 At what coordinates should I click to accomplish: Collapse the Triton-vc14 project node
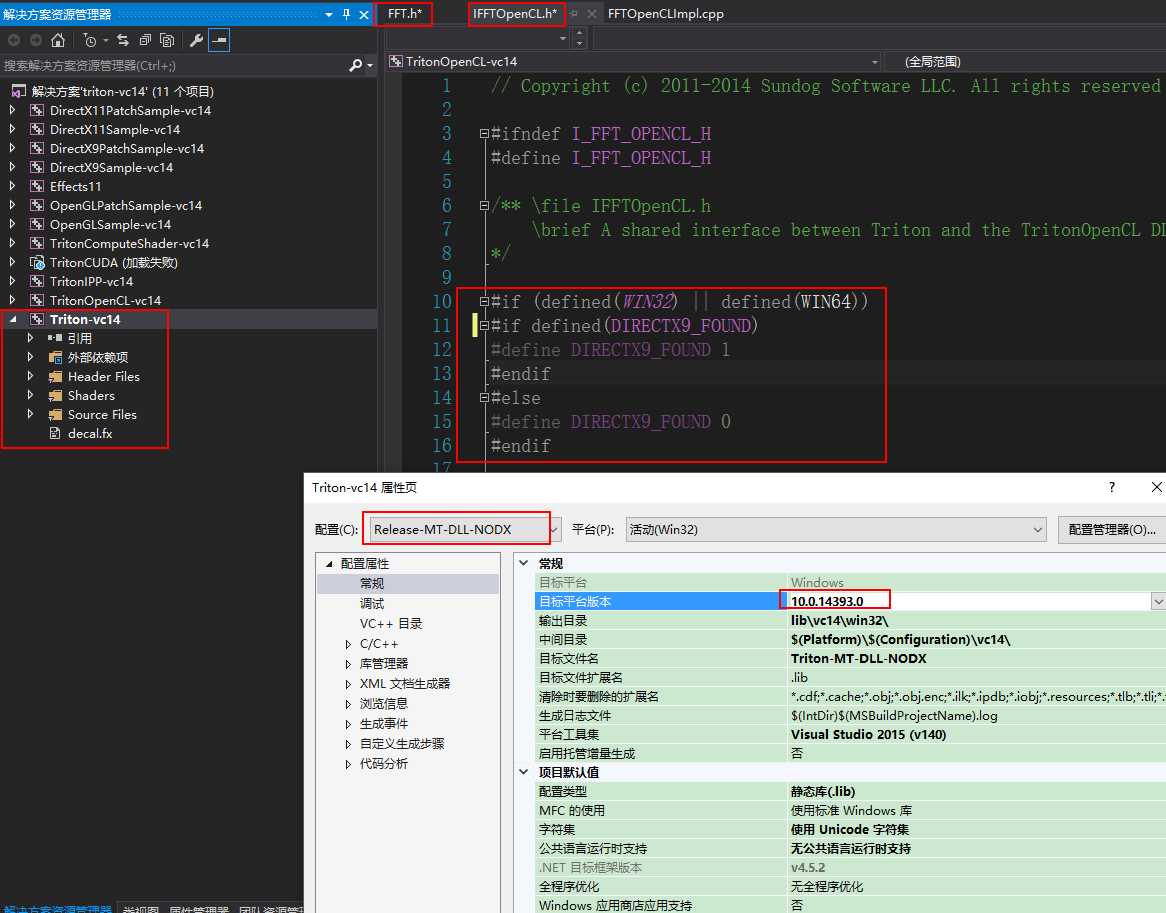(x=12, y=320)
